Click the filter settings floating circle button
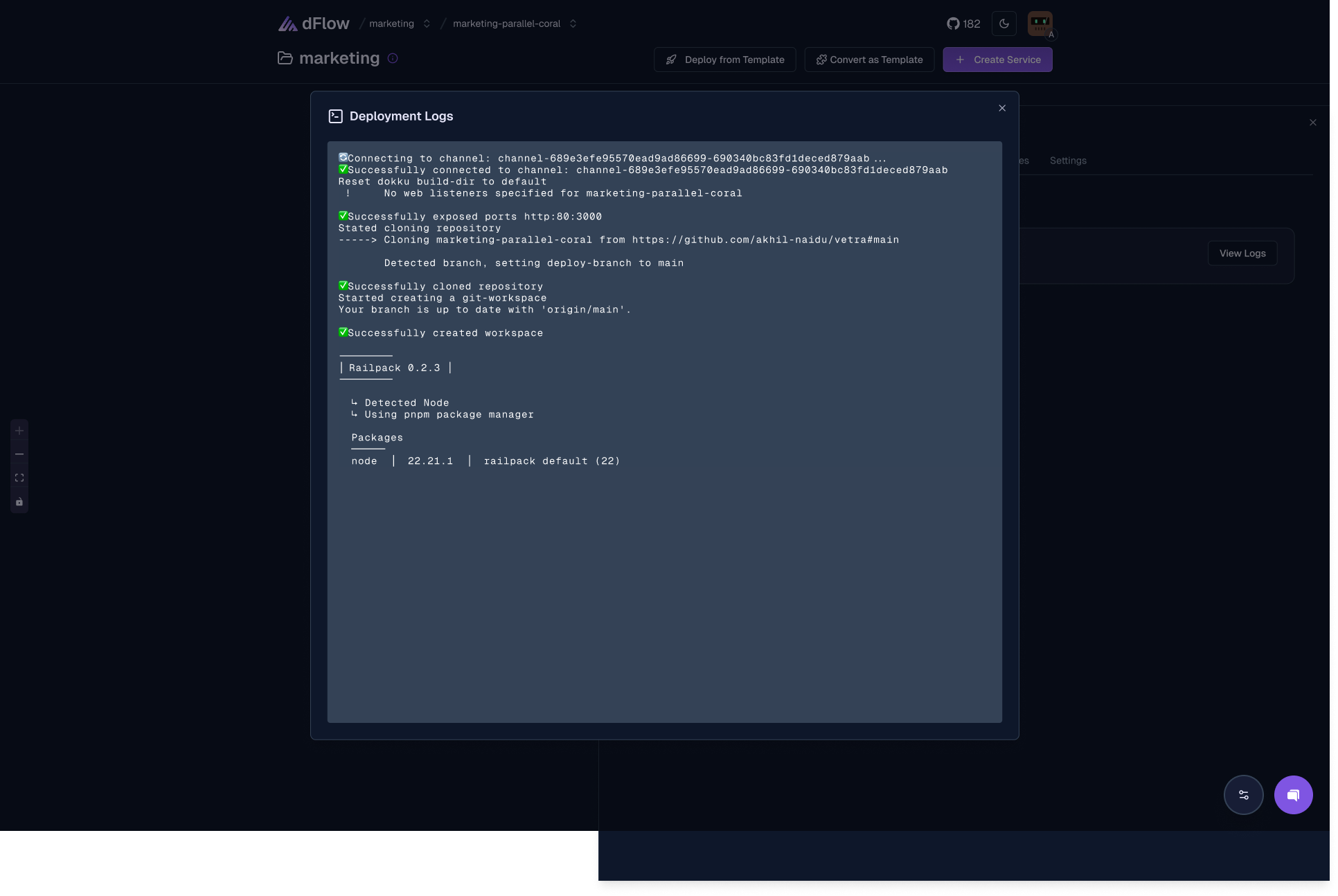The image size is (1338, 896). click(x=1244, y=794)
